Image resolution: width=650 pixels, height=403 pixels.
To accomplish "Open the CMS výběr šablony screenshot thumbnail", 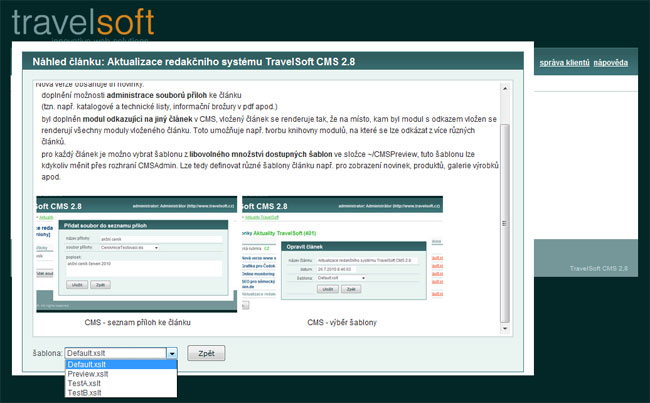I will pos(342,253).
